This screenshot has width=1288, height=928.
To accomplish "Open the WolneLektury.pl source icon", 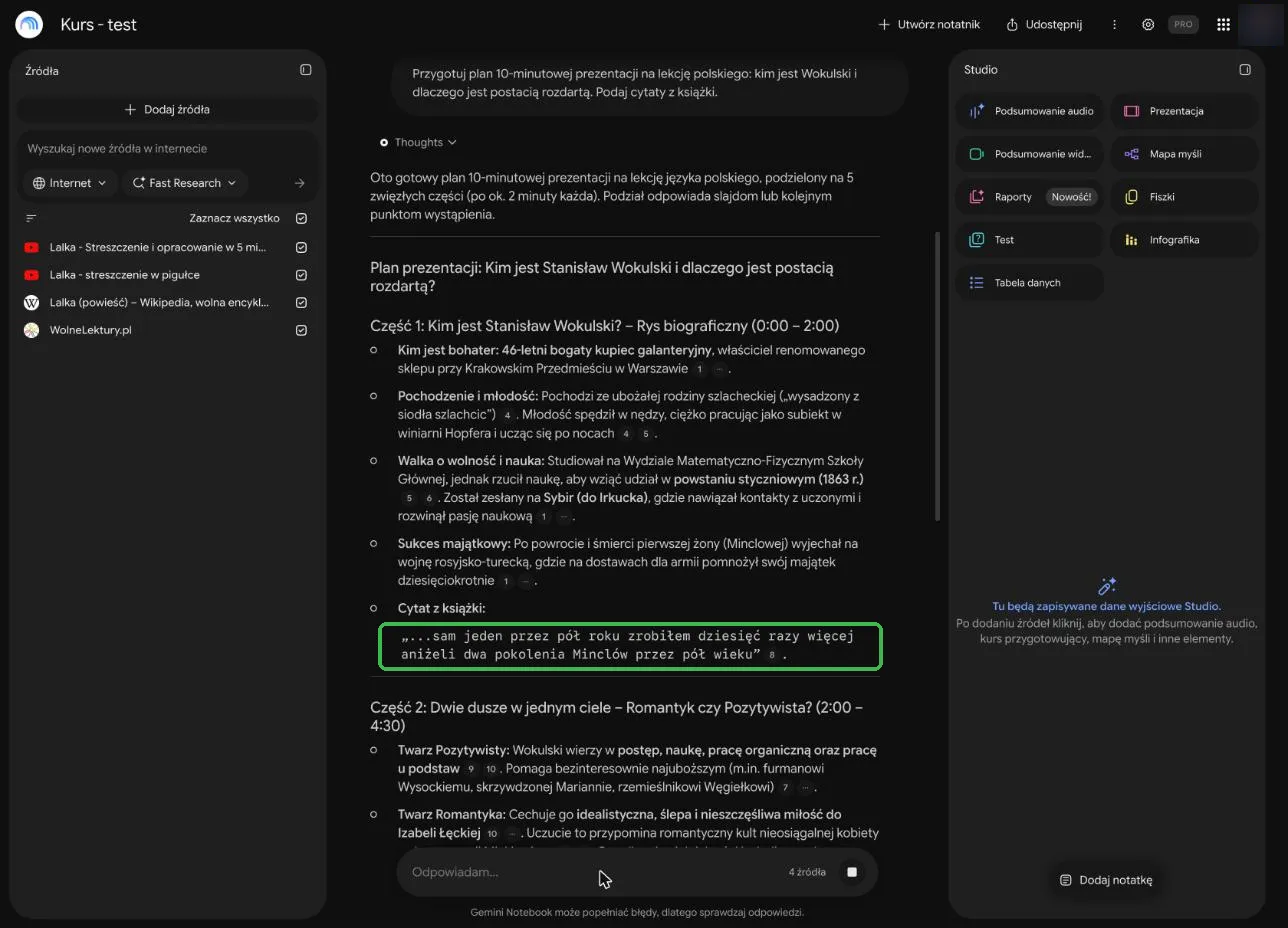I will coord(31,330).
